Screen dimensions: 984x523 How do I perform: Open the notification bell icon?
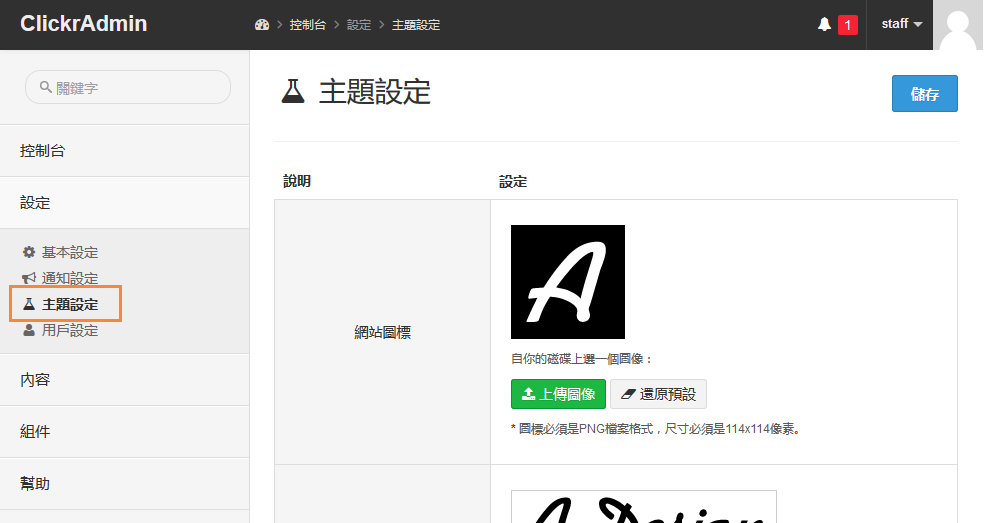coord(824,24)
